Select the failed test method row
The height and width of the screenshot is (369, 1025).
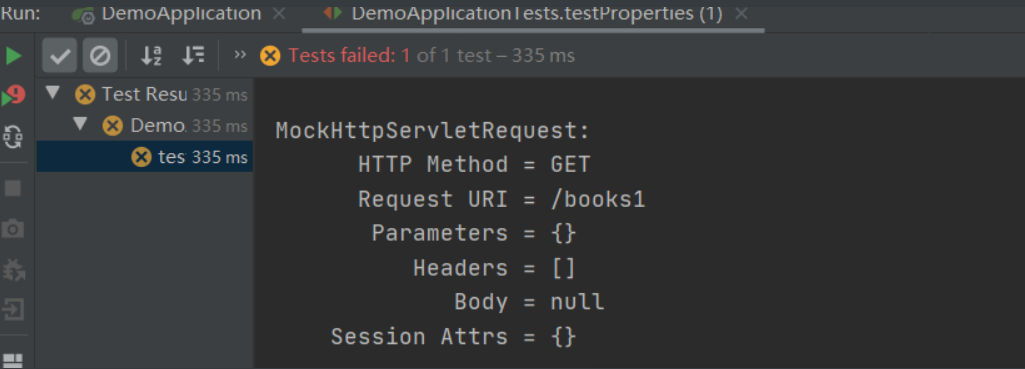coord(144,157)
